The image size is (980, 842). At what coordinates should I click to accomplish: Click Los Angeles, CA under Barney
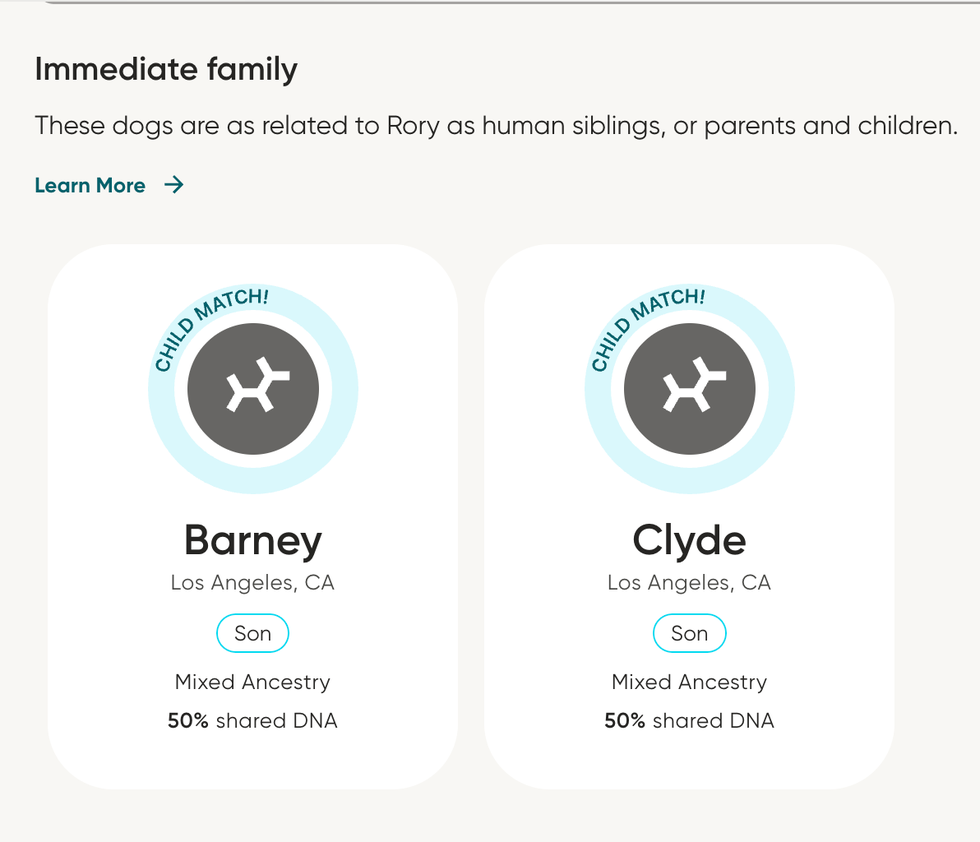(252, 582)
